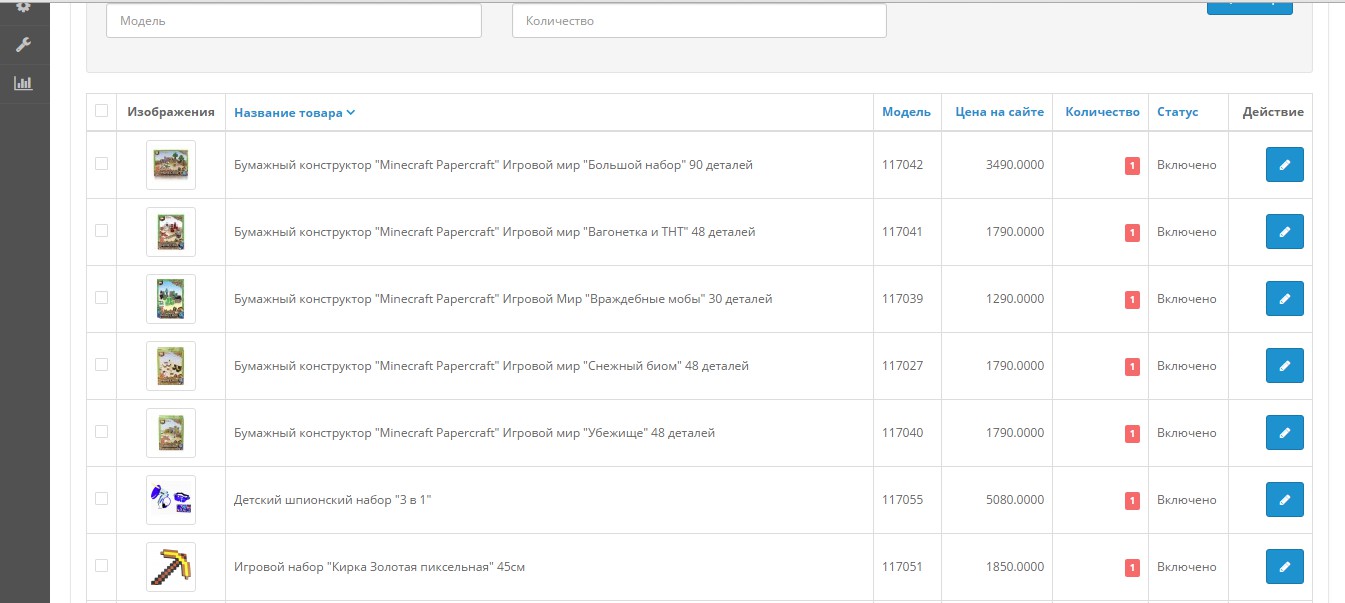Screen dimensions: 1345x603
Task: Click the "Модель" filter input field
Action: 293,21
